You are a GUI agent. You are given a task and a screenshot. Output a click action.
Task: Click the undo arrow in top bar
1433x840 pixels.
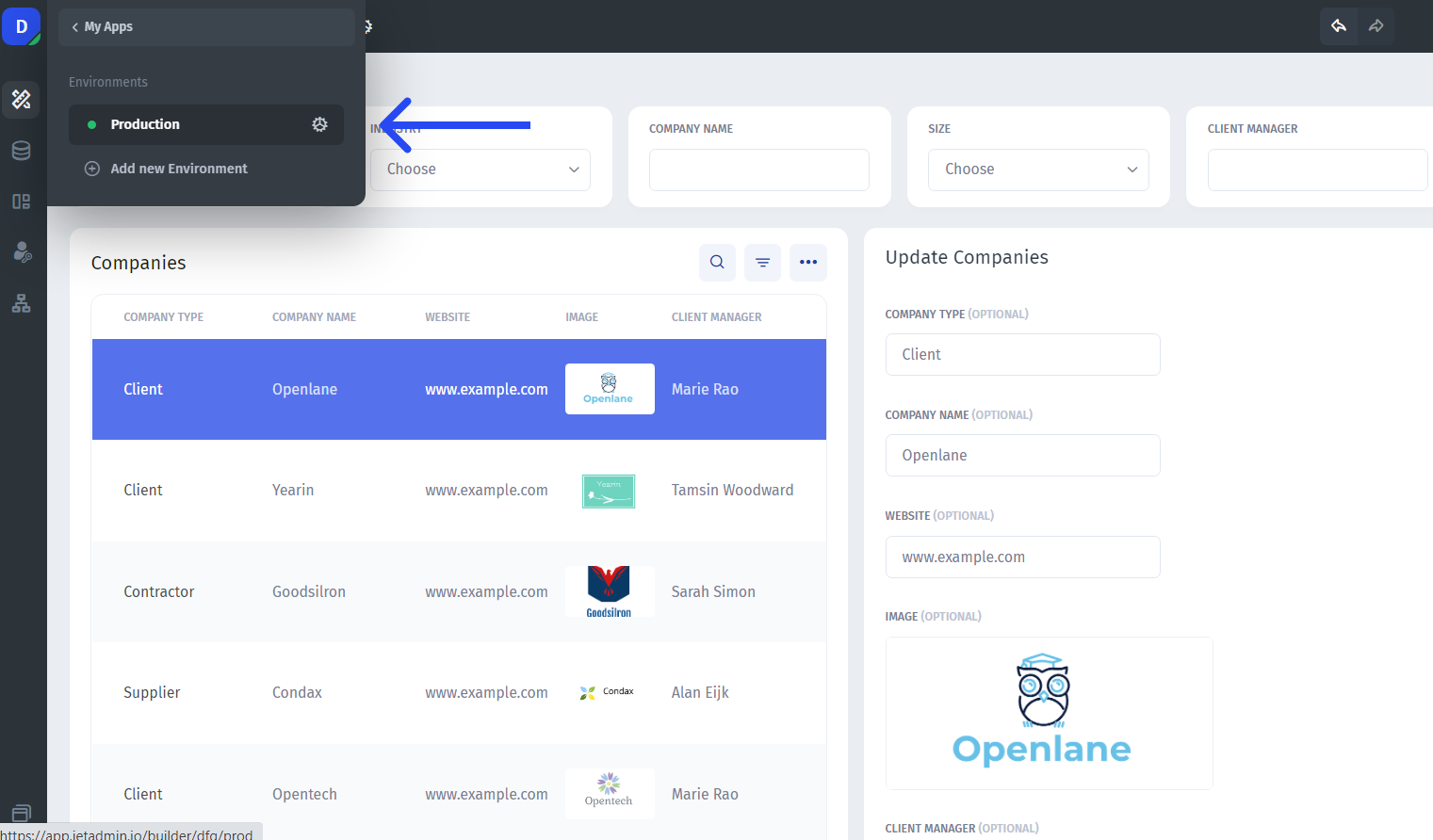click(x=1339, y=26)
